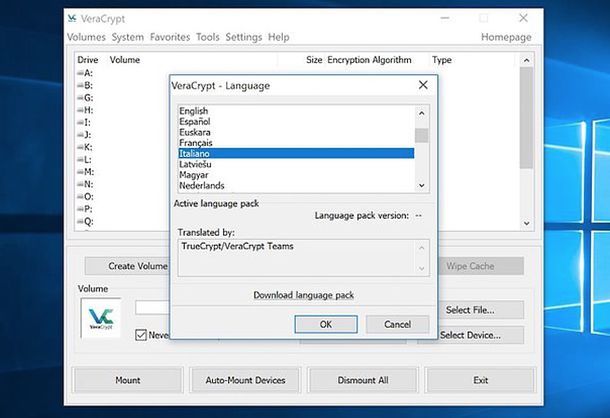Viewport: 610px width, 418px height.
Task: Click the Select File button
Action: coord(481,310)
